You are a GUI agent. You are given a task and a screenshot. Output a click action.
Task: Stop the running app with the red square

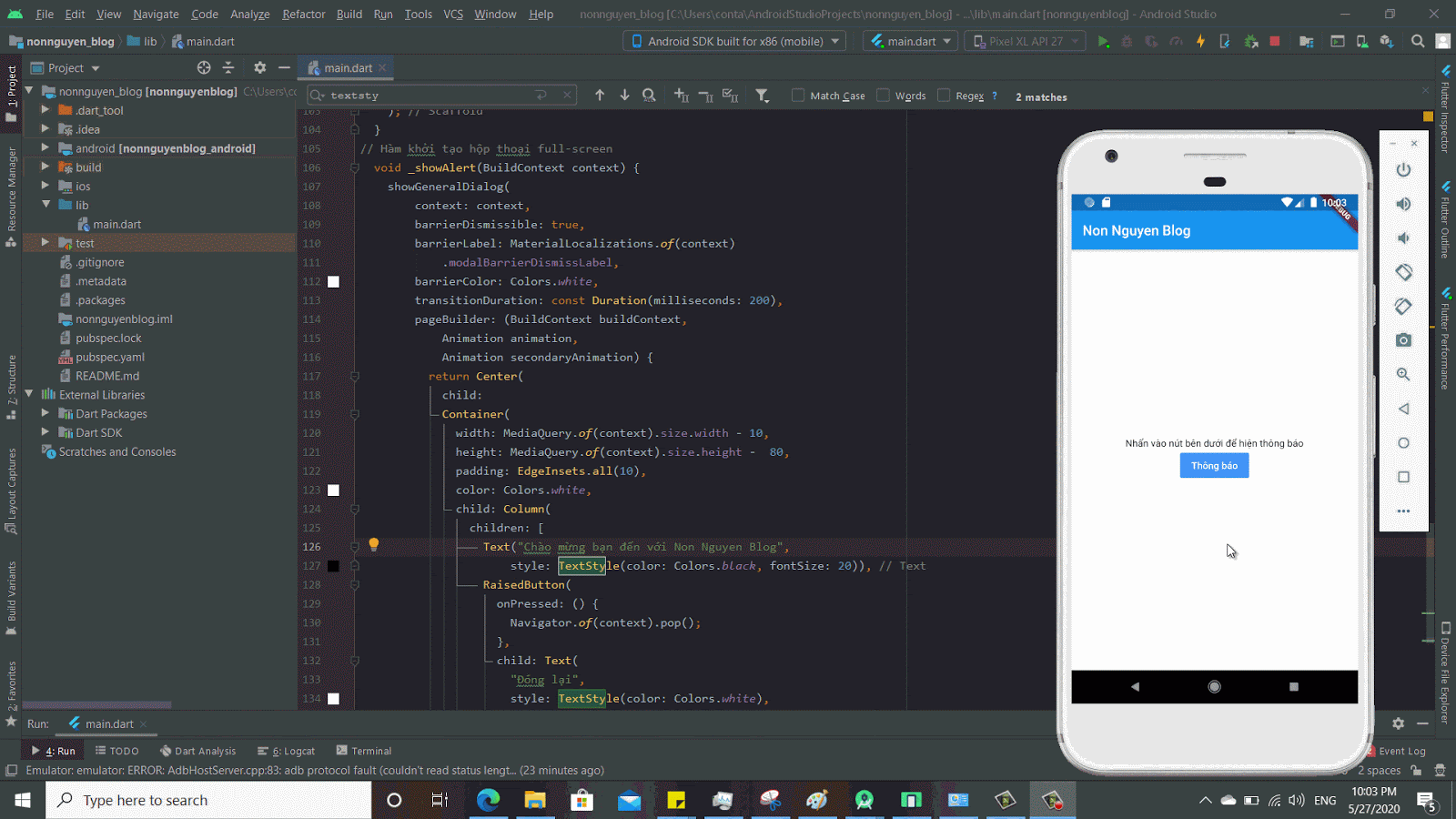coord(1275,41)
